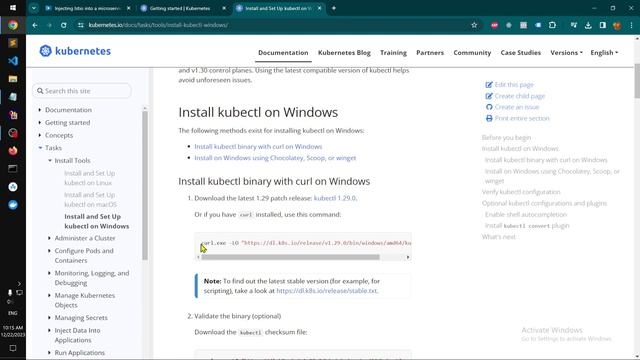
Task: Expand Documentation in sidebar tree
Action: pyautogui.click(x=40, y=110)
